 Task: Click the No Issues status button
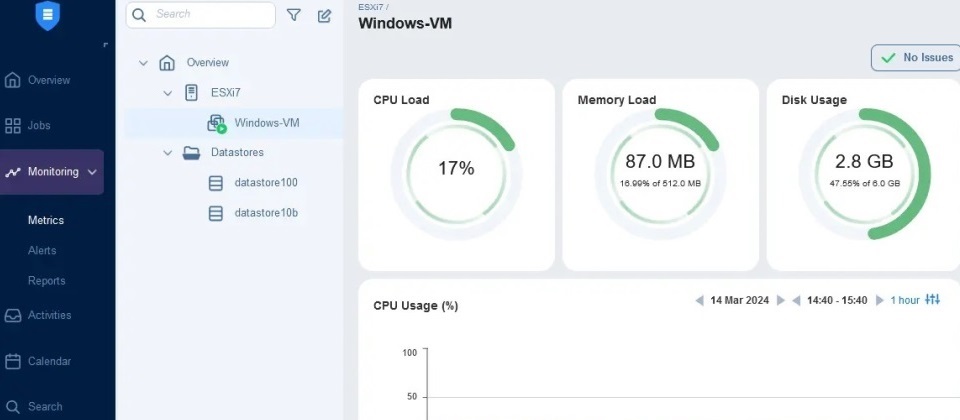(916, 58)
